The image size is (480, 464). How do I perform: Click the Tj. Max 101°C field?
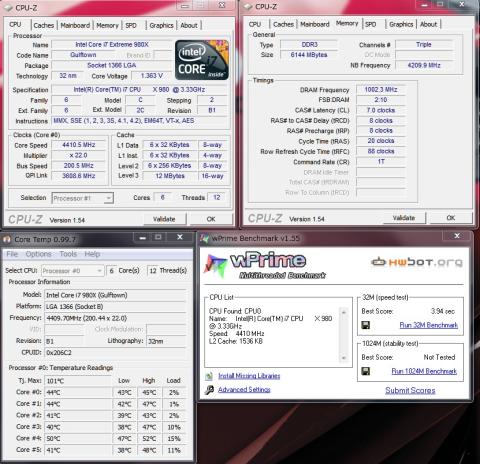[78, 381]
